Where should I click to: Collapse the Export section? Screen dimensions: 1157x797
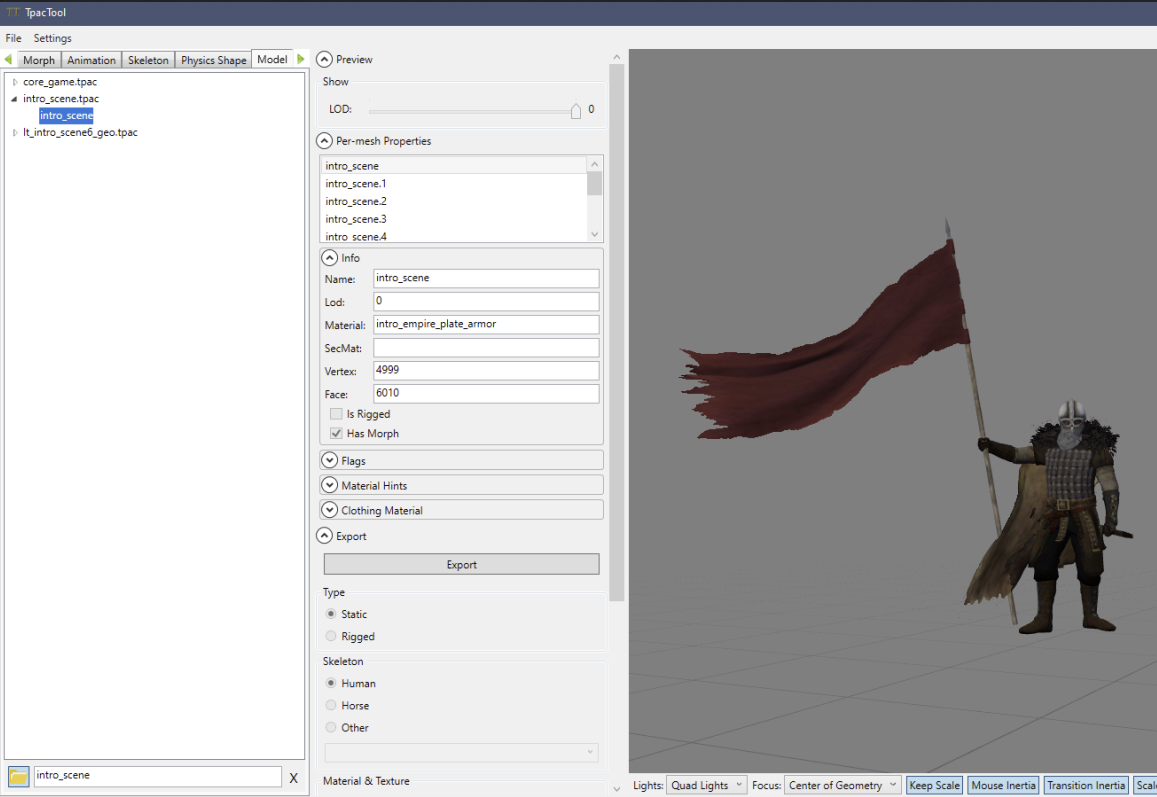324,536
